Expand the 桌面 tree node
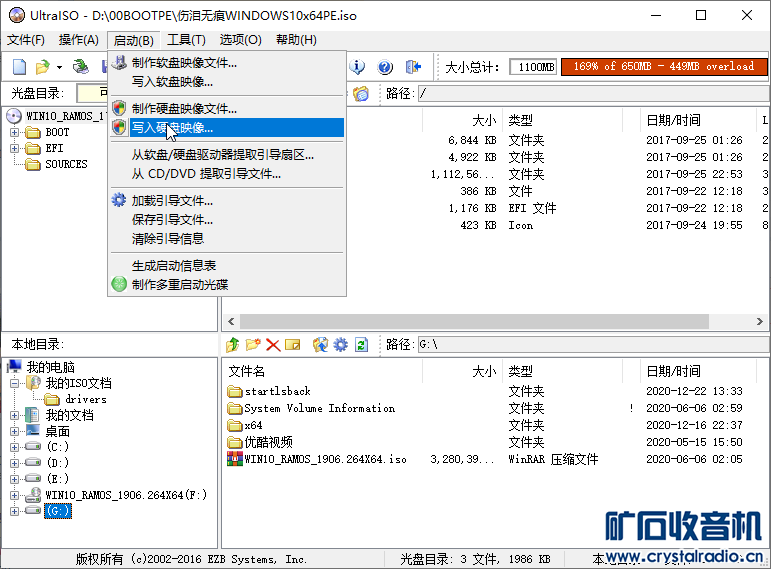The height and width of the screenshot is (569, 771). 14,431
